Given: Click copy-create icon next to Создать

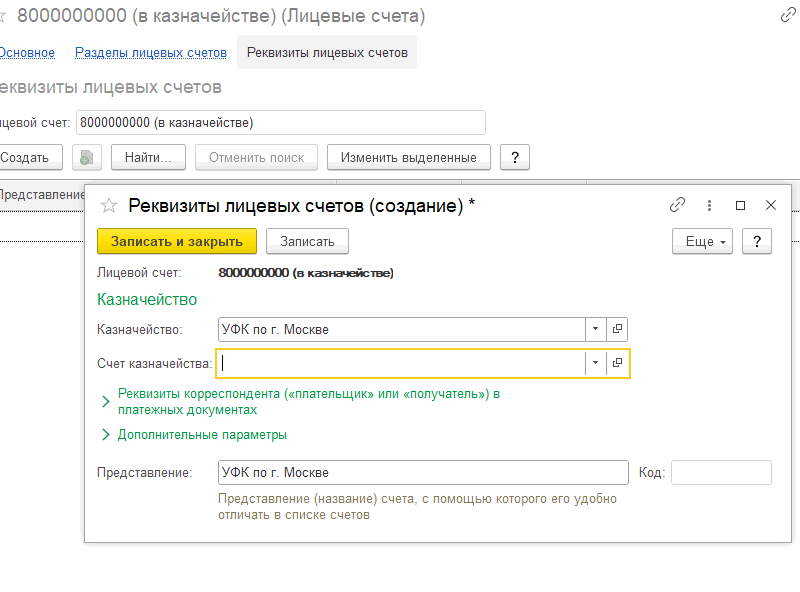Looking at the screenshot, I should [x=87, y=157].
